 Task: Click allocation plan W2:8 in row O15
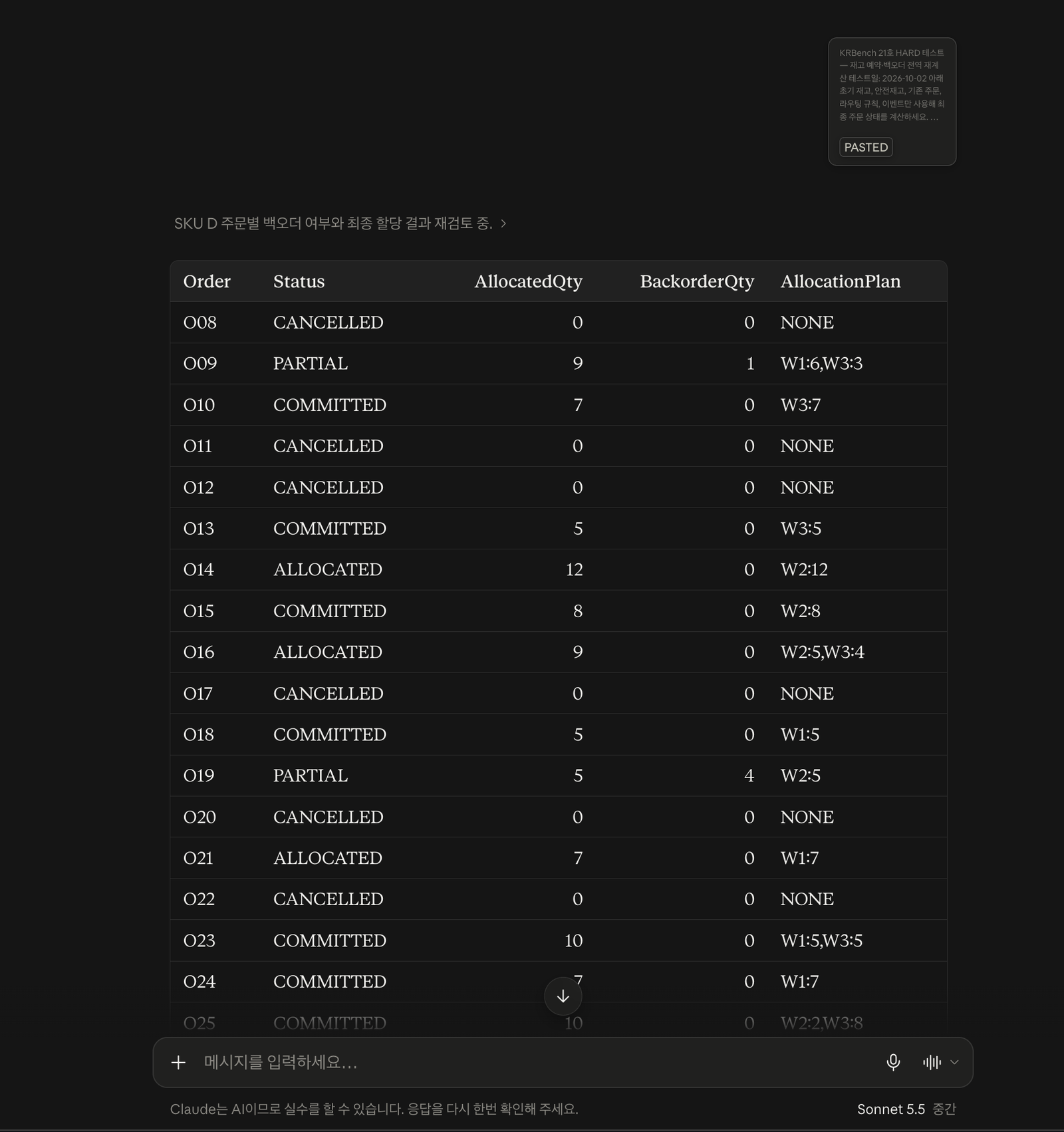pyautogui.click(x=800, y=611)
